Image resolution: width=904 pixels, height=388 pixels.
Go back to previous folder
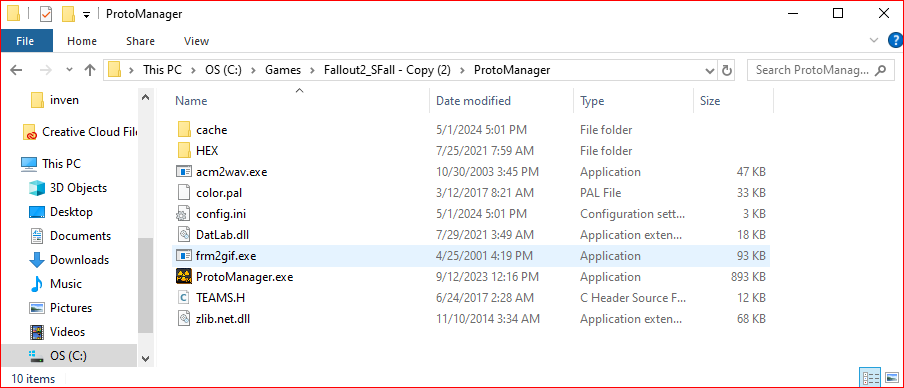tap(16, 70)
